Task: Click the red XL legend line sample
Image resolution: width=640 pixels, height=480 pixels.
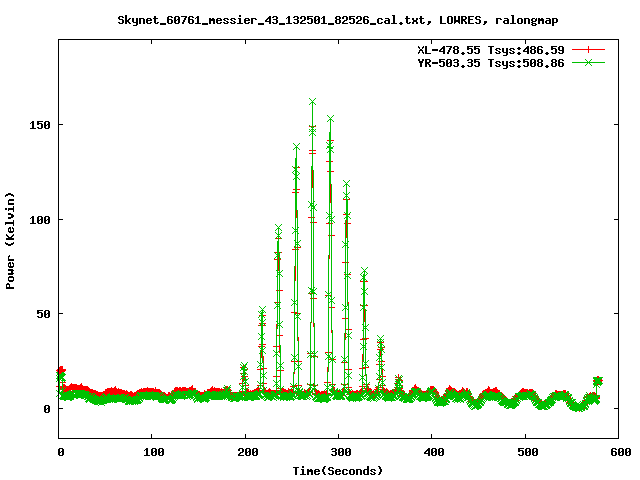Action: (588, 50)
